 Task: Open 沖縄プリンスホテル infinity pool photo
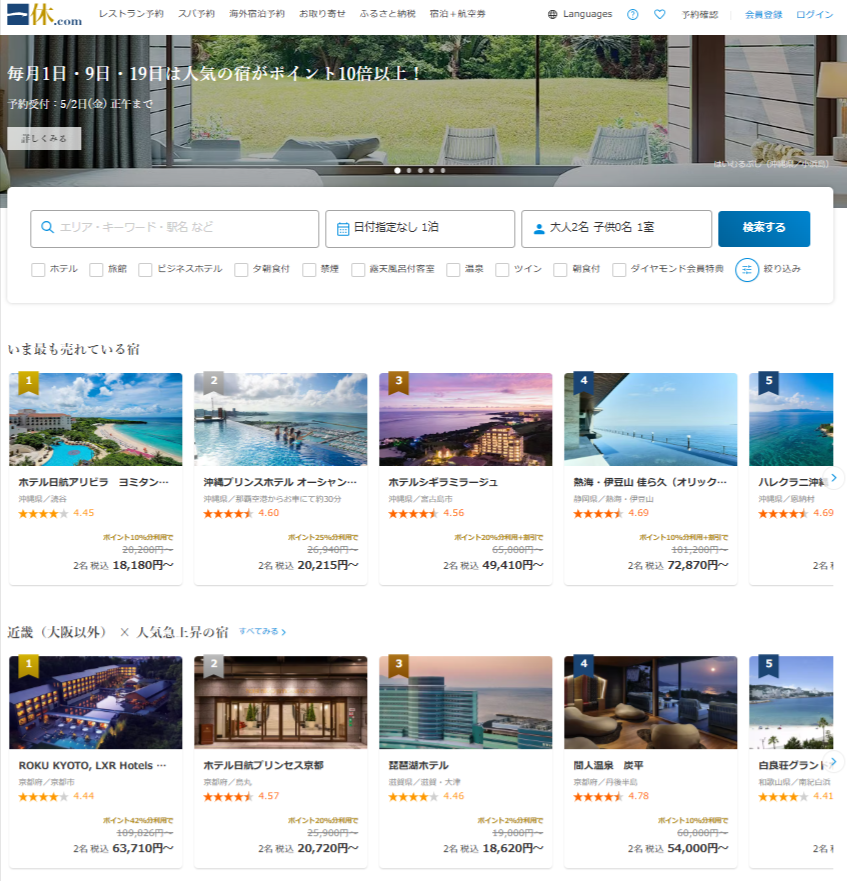[x=280, y=419]
